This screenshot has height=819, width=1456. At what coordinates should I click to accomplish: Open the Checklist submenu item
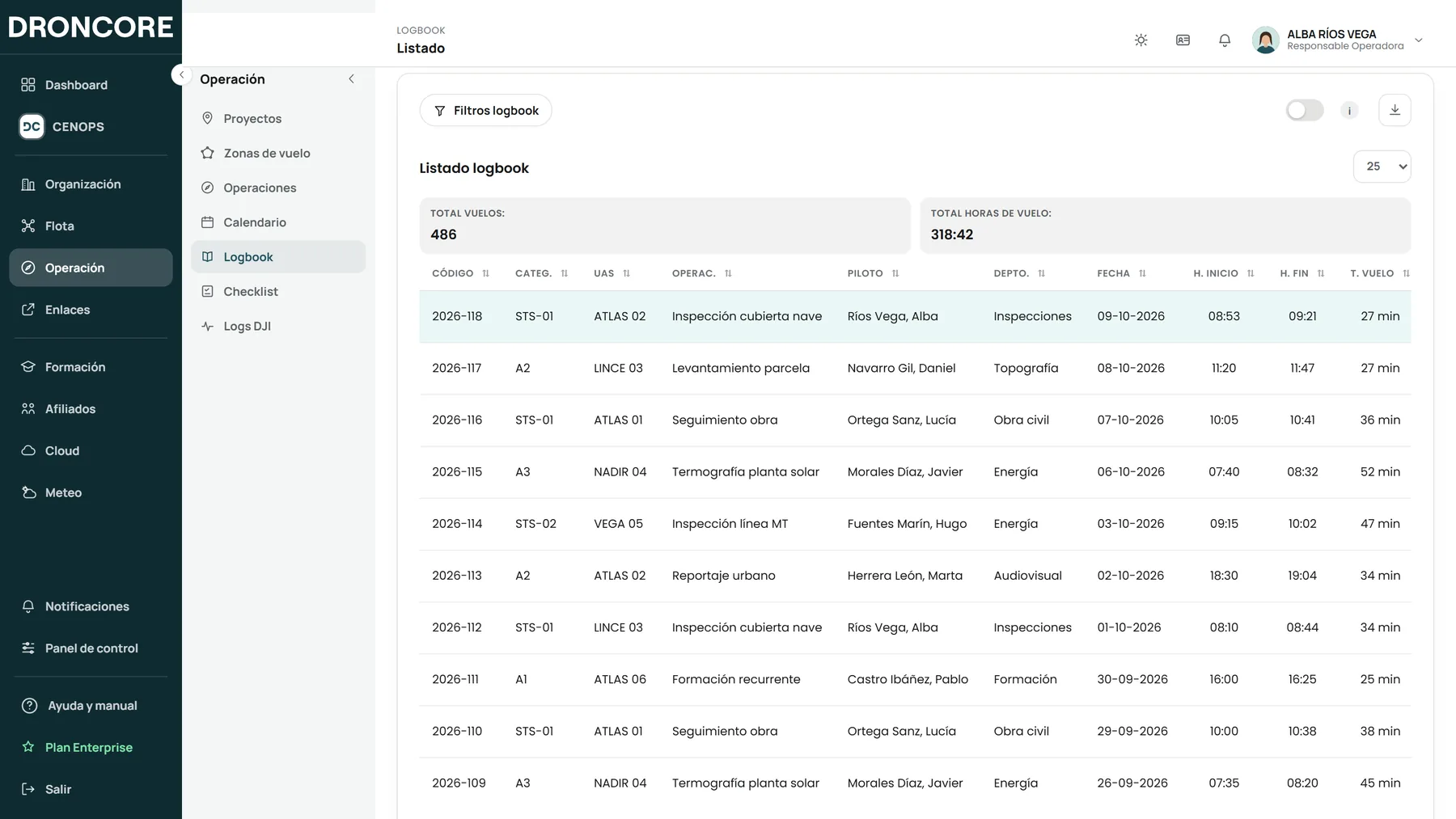pos(278,291)
